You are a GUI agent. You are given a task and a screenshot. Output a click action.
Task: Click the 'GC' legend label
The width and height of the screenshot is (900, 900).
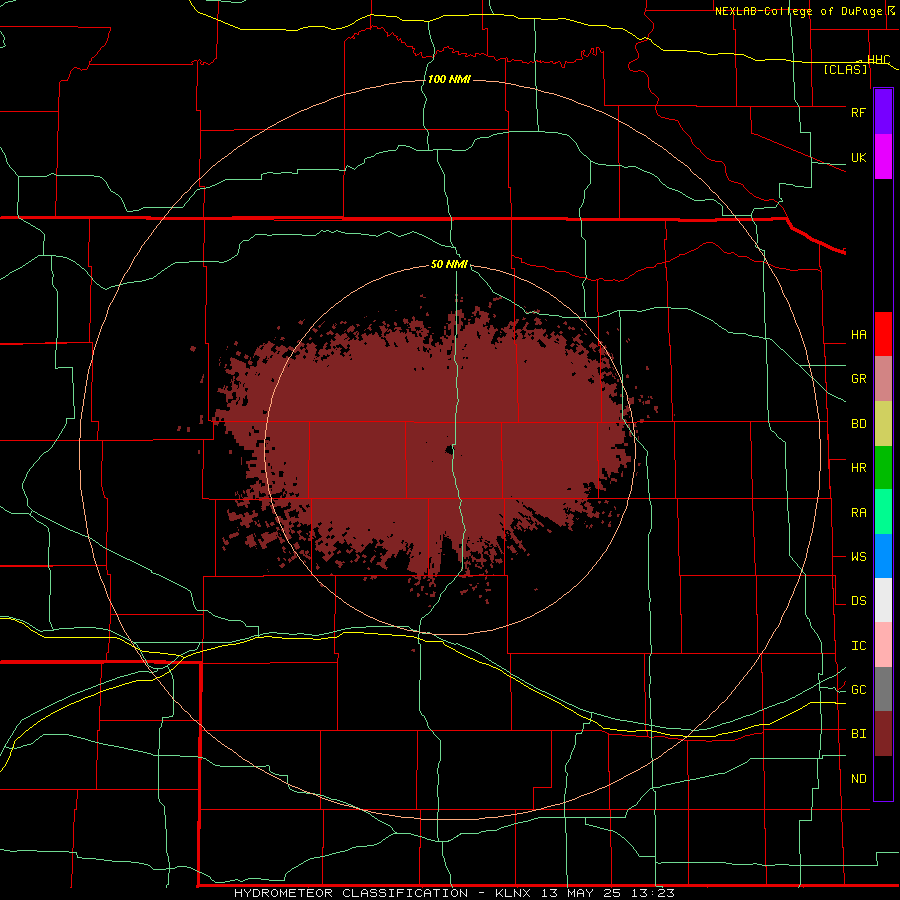tap(858, 690)
